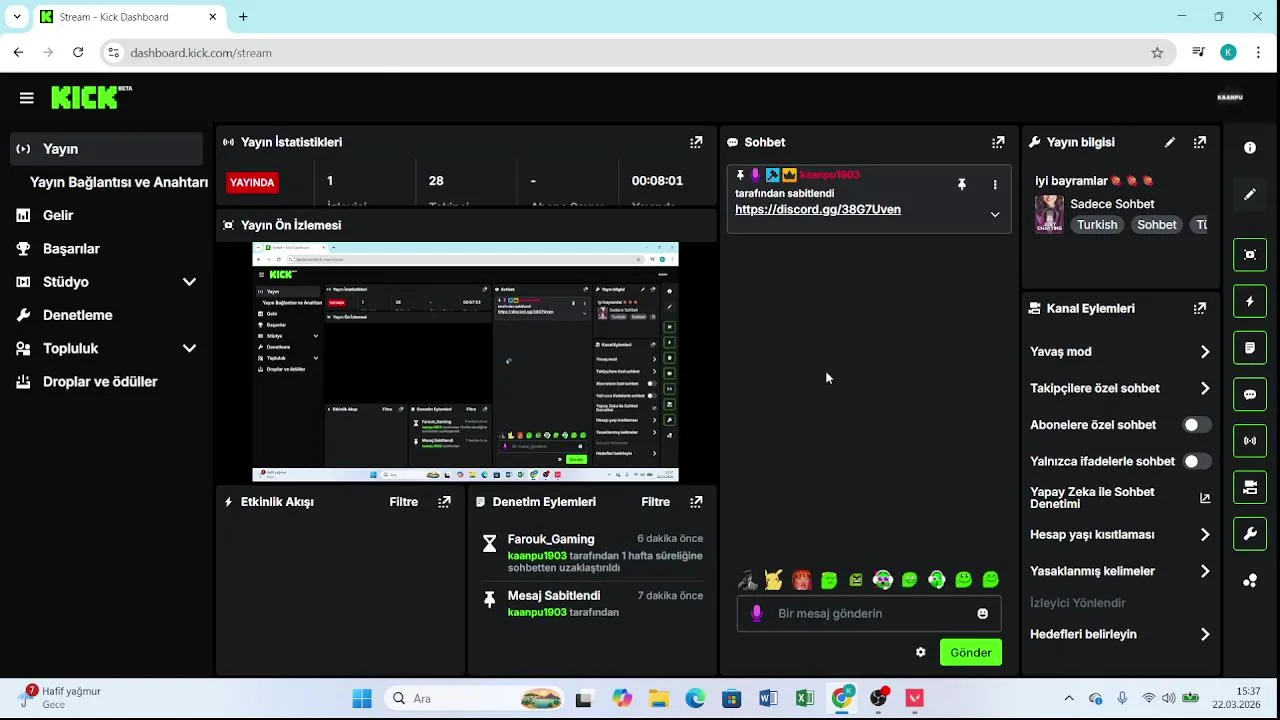Open the hamburger menu next to Kick logo
The image size is (1280, 720).
26,97
